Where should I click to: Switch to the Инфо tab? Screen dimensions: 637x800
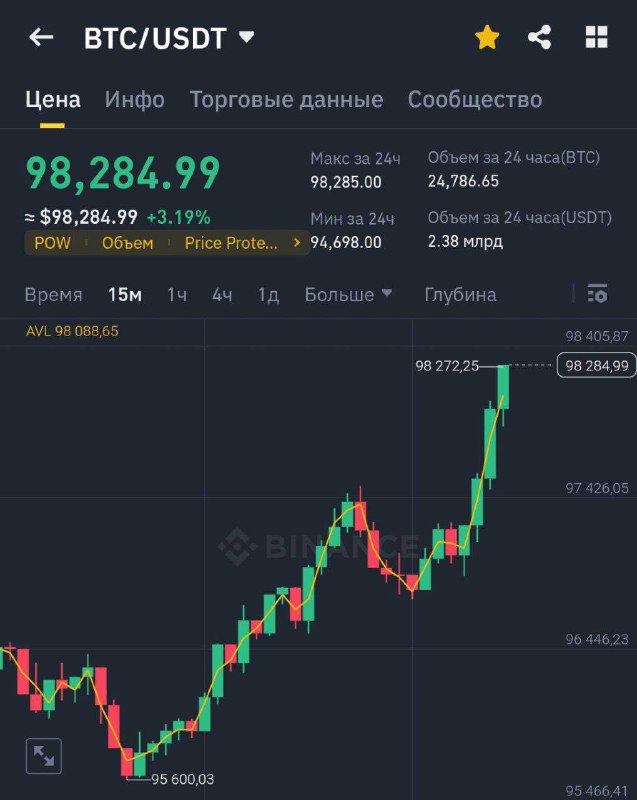pyautogui.click(x=135, y=99)
